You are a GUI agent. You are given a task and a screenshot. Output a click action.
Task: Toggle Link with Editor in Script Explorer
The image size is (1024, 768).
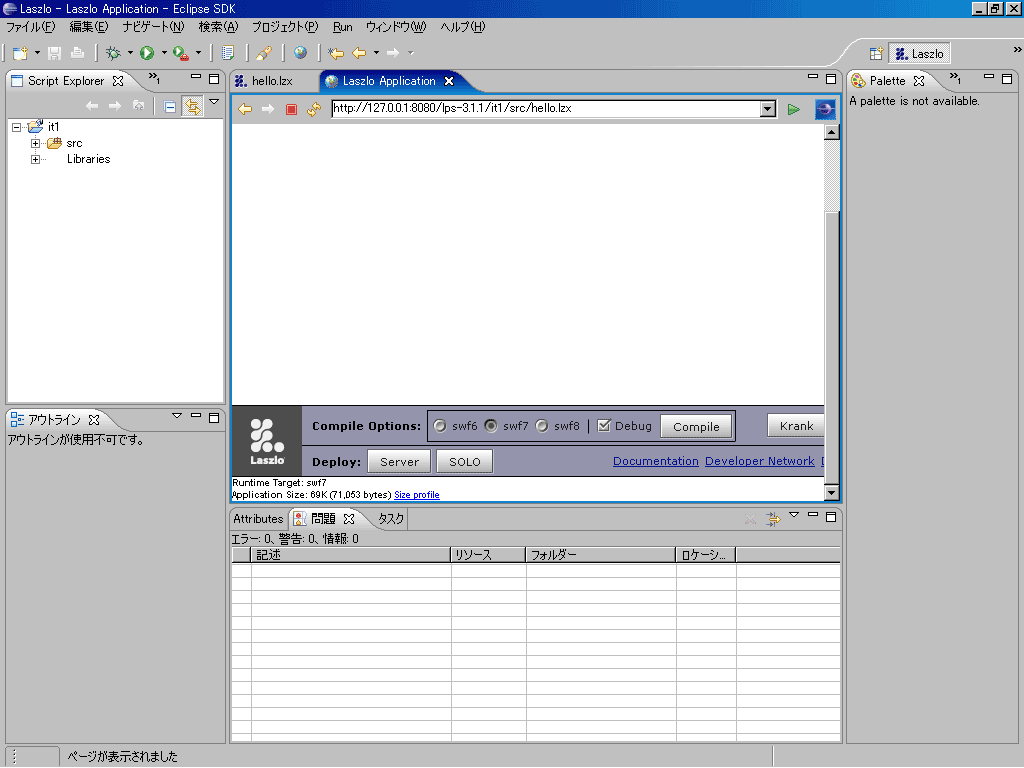coord(193,106)
